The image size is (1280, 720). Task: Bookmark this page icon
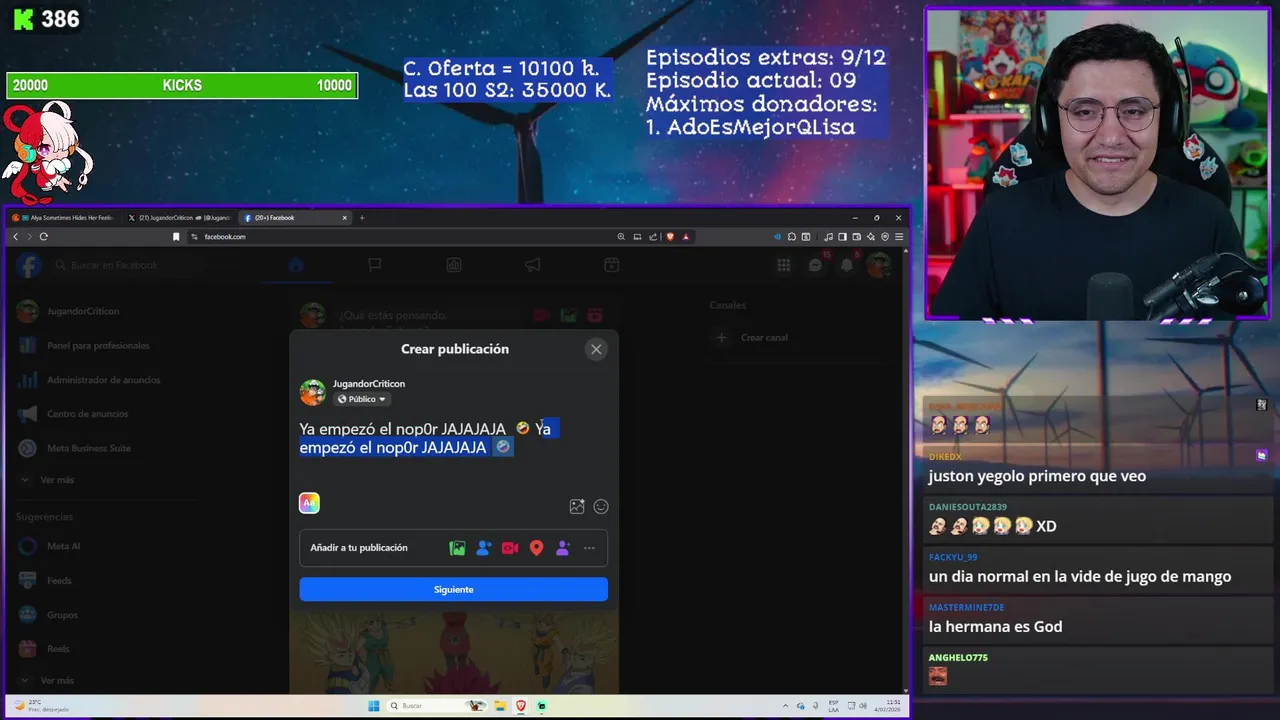pyautogui.click(x=176, y=237)
